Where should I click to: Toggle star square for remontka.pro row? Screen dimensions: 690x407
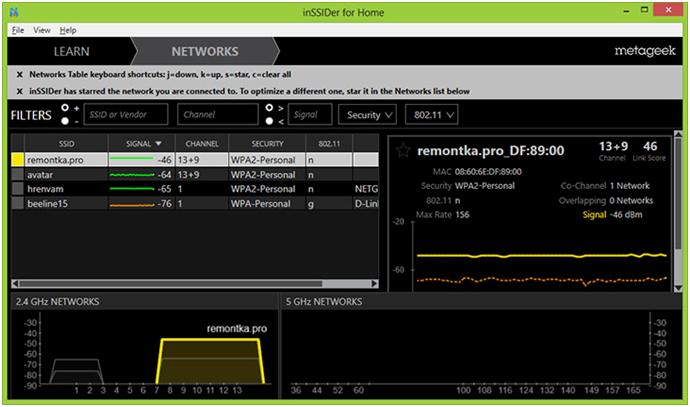click(x=18, y=160)
